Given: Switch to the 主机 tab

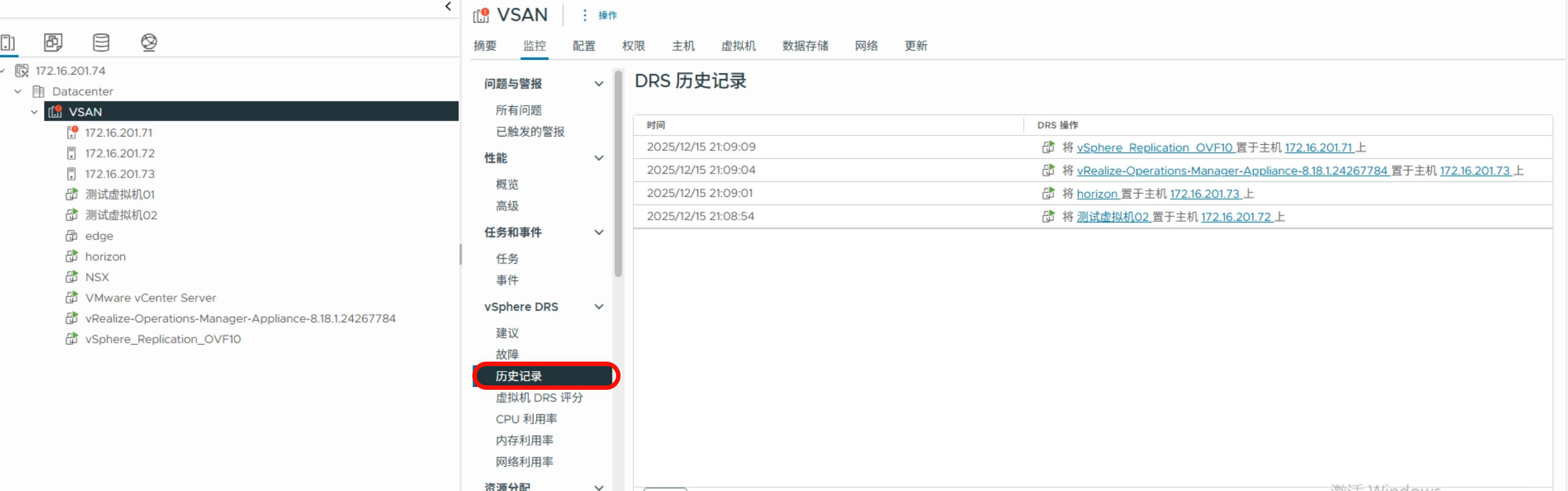Looking at the screenshot, I should (x=683, y=46).
